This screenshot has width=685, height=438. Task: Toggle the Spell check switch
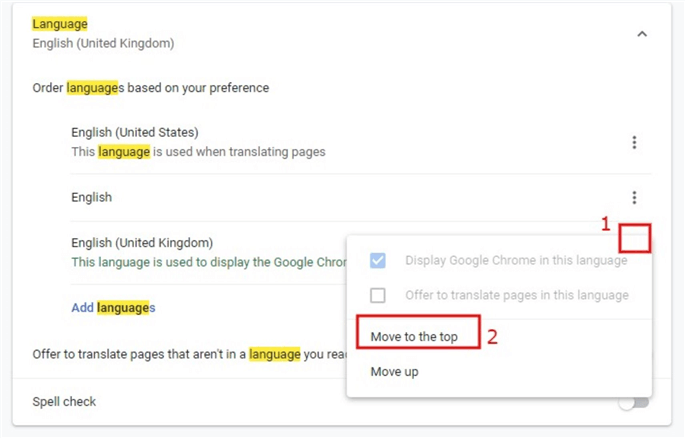[x=634, y=402]
